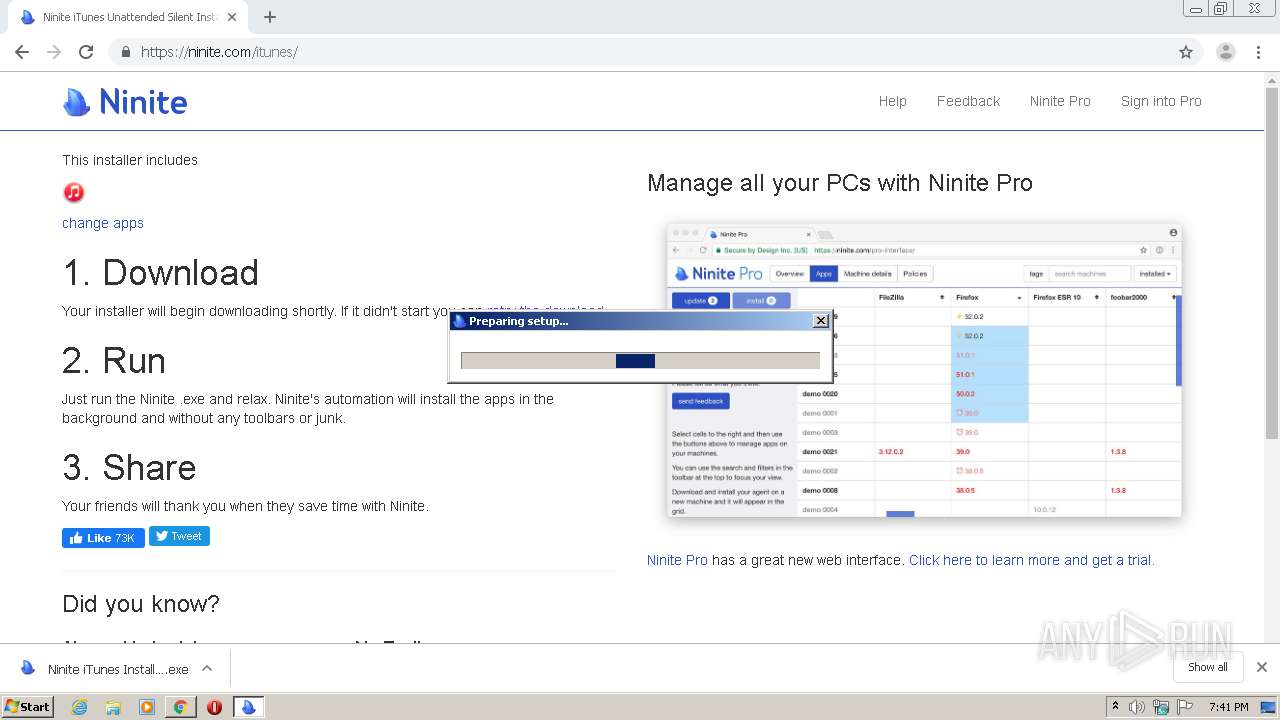This screenshot has width=1280, height=720.
Task: Open Internet Explorer from the taskbar
Action: pyautogui.click(x=79, y=707)
